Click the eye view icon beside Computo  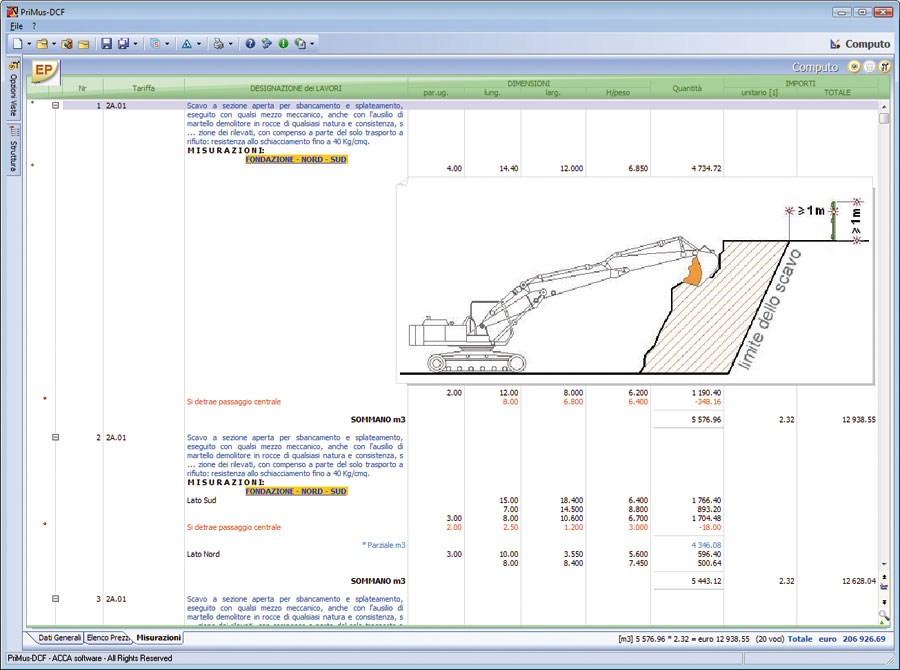853,67
